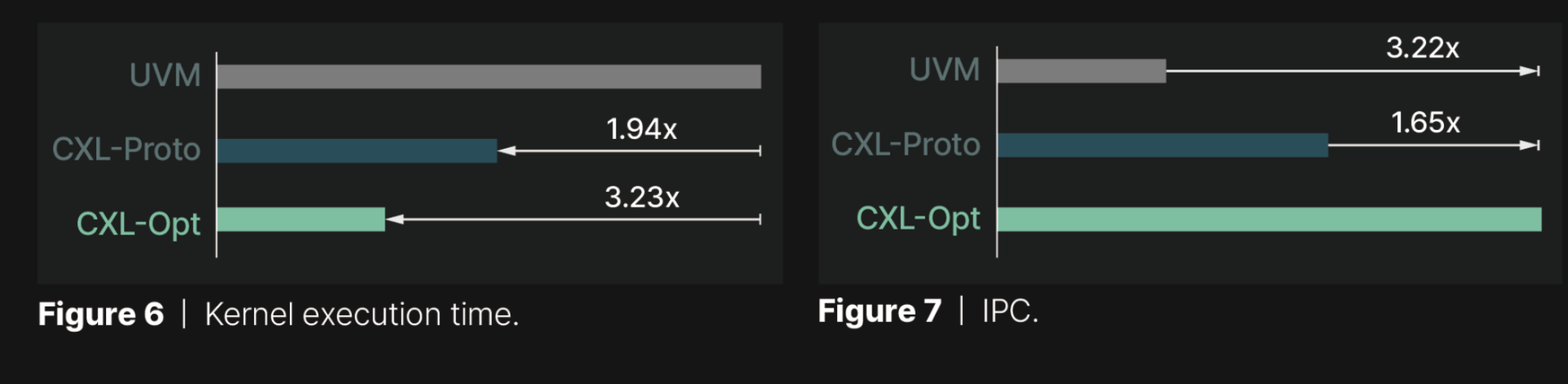Click the green CXL-Opt label in Figure 7
The height and width of the screenshot is (384, 1568).
click(x=918, y=219)
